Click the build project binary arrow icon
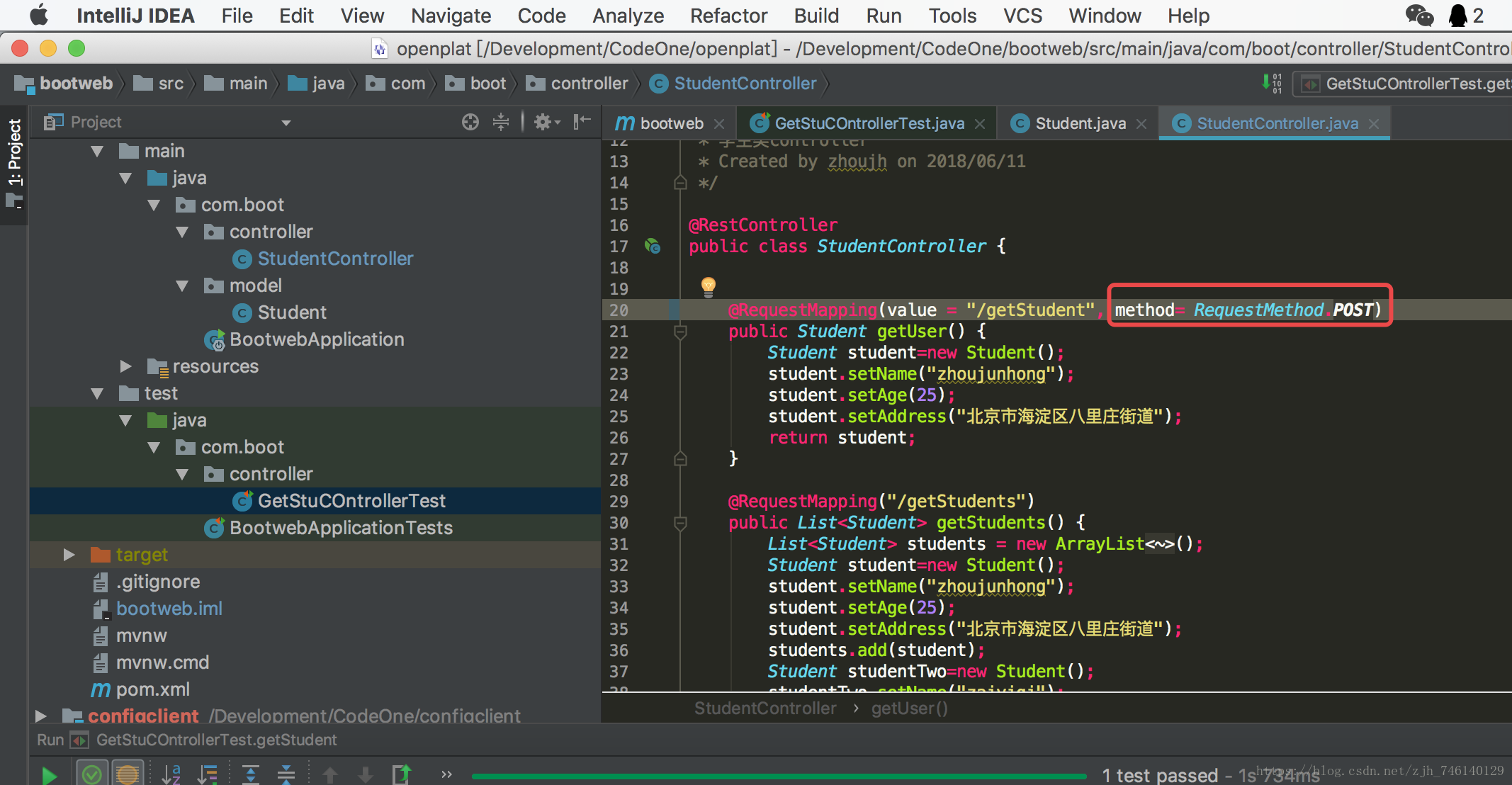This screenshot has width=1512, height=785. point(1272,83)
